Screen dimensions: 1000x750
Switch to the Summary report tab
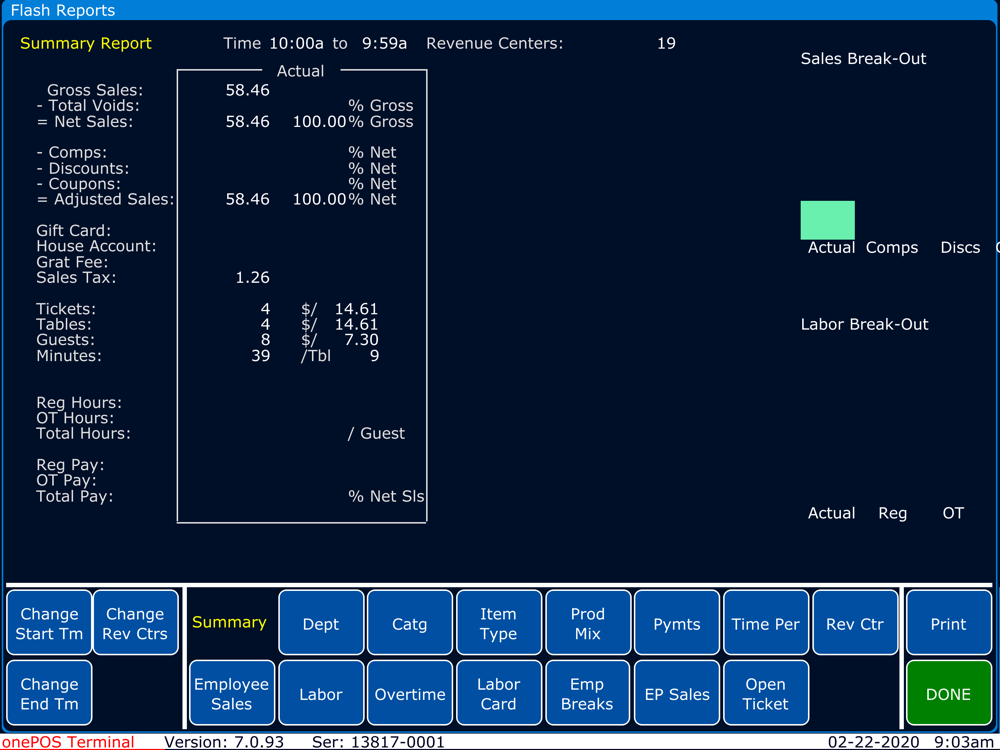pos(229,622)
